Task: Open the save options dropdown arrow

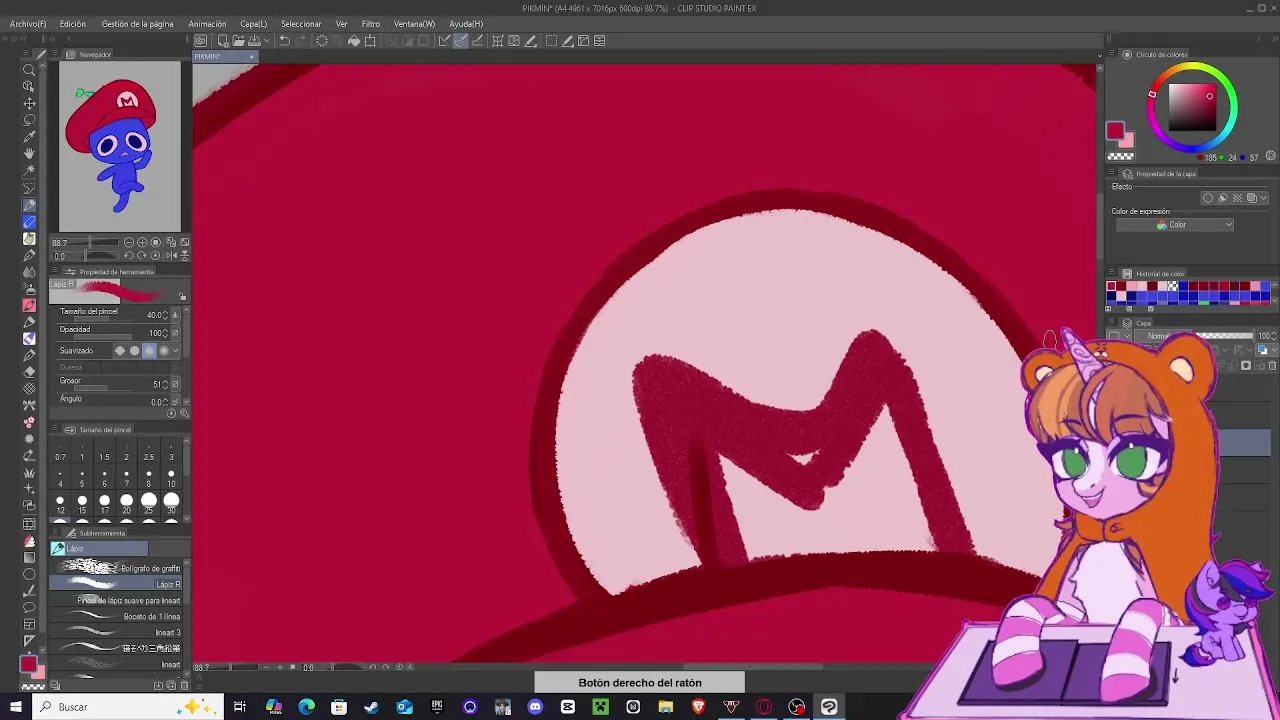Action: click(x=265, y=41)
